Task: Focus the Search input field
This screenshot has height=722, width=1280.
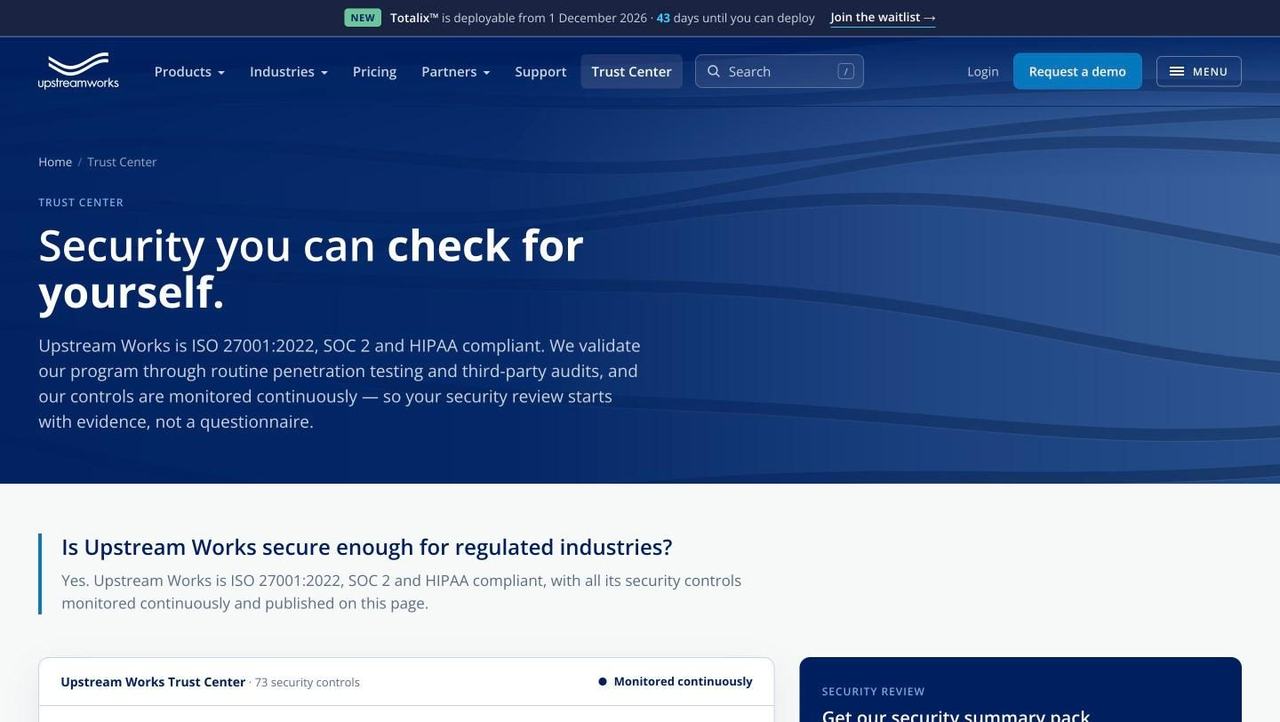Action: [x=780, y=71]
